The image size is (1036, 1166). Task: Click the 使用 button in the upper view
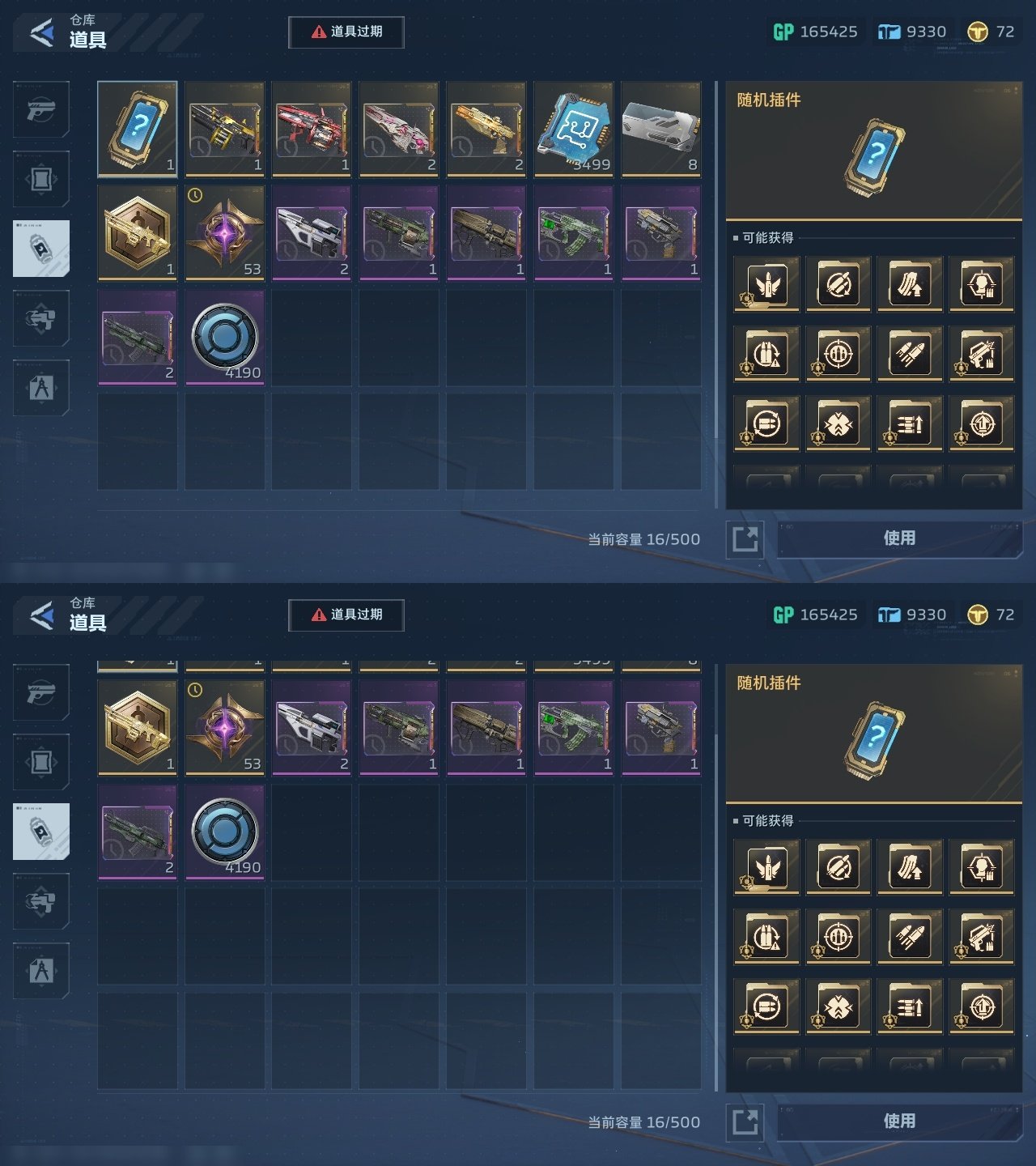pyautogui.click(x=899, y=538)
